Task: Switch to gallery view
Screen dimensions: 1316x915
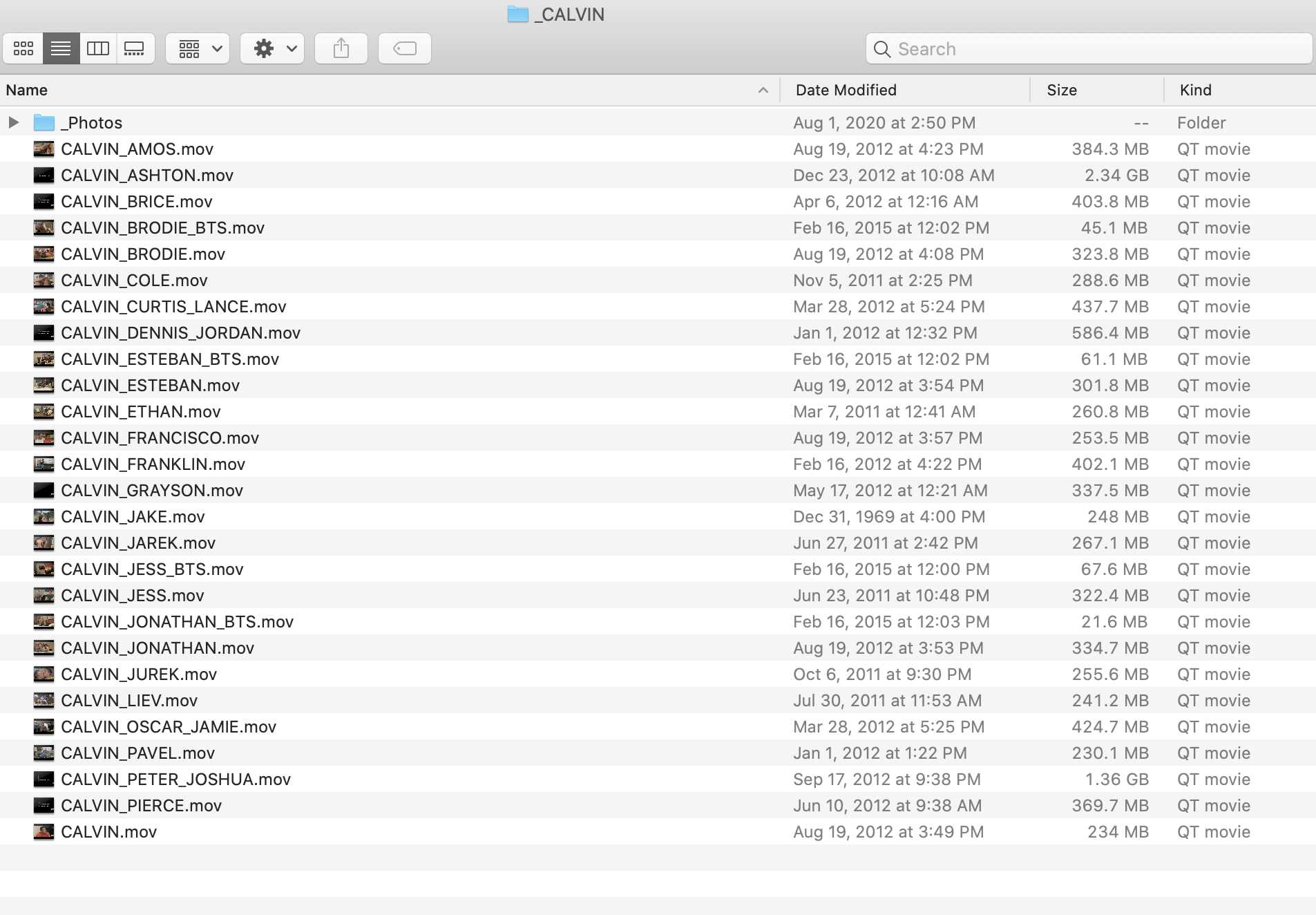Action: coord(135,48)
